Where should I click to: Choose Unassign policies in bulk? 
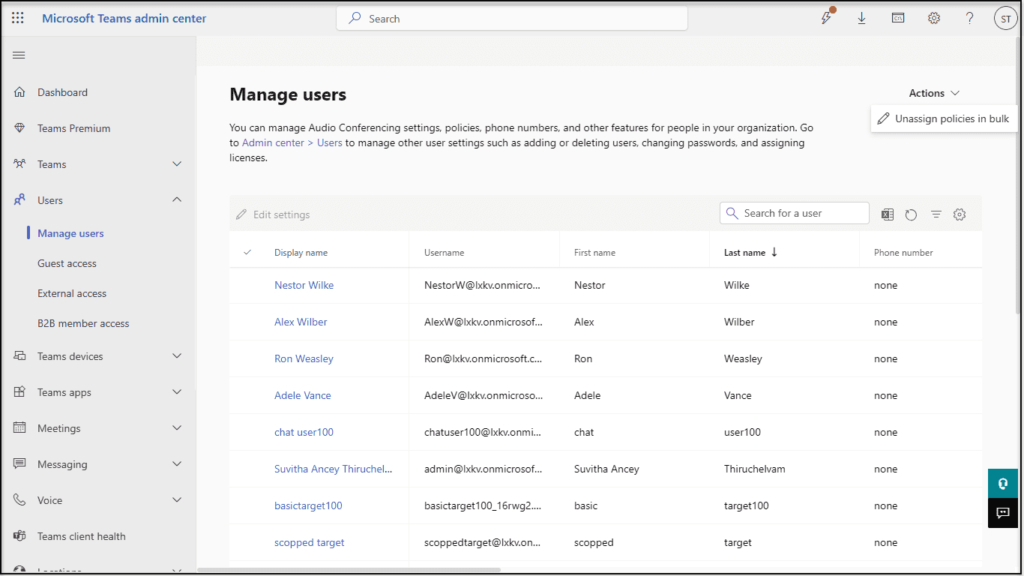(943, 117)
